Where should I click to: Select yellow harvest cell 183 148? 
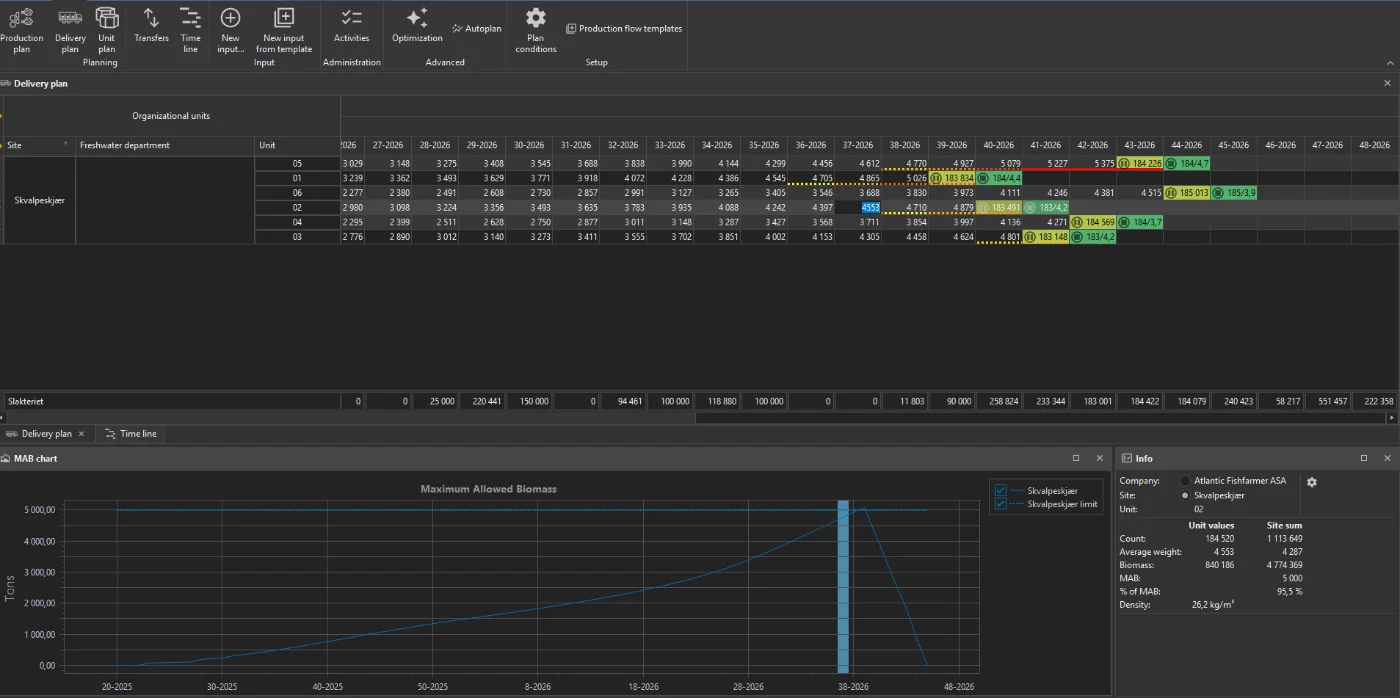point(1045,237)
